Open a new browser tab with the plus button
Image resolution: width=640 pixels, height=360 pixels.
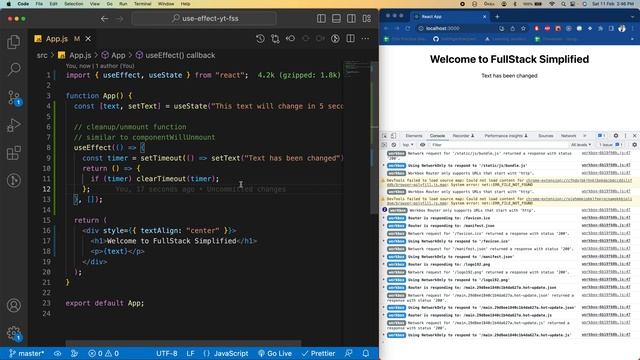pos(497,17)
